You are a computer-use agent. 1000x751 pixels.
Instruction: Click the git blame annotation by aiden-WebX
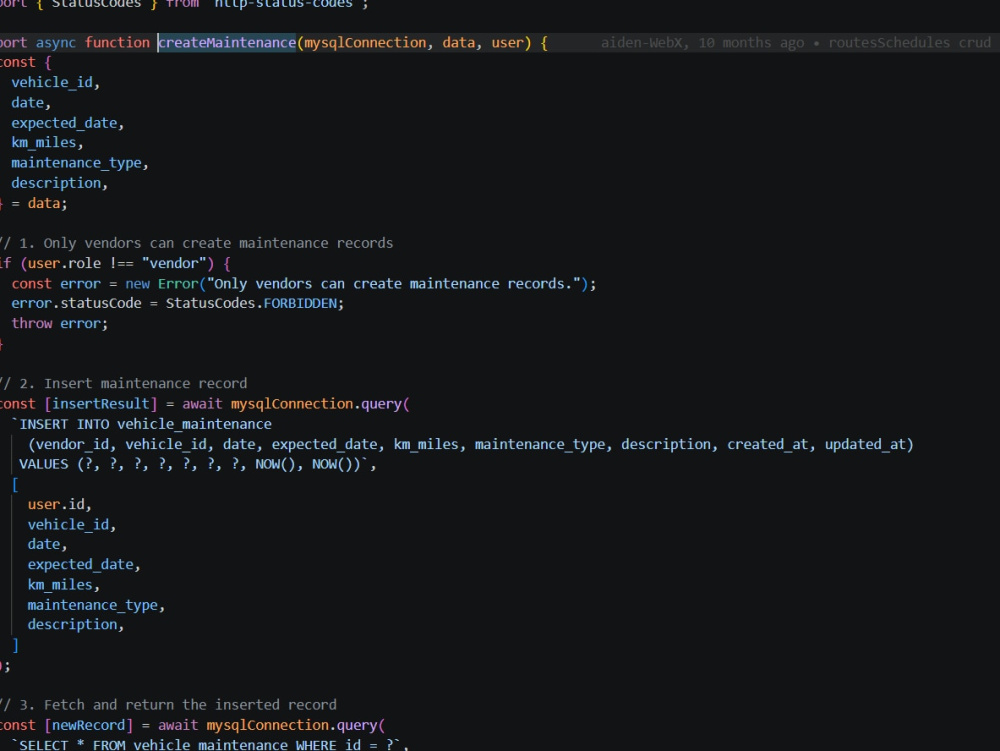click(x=796, y=43)
